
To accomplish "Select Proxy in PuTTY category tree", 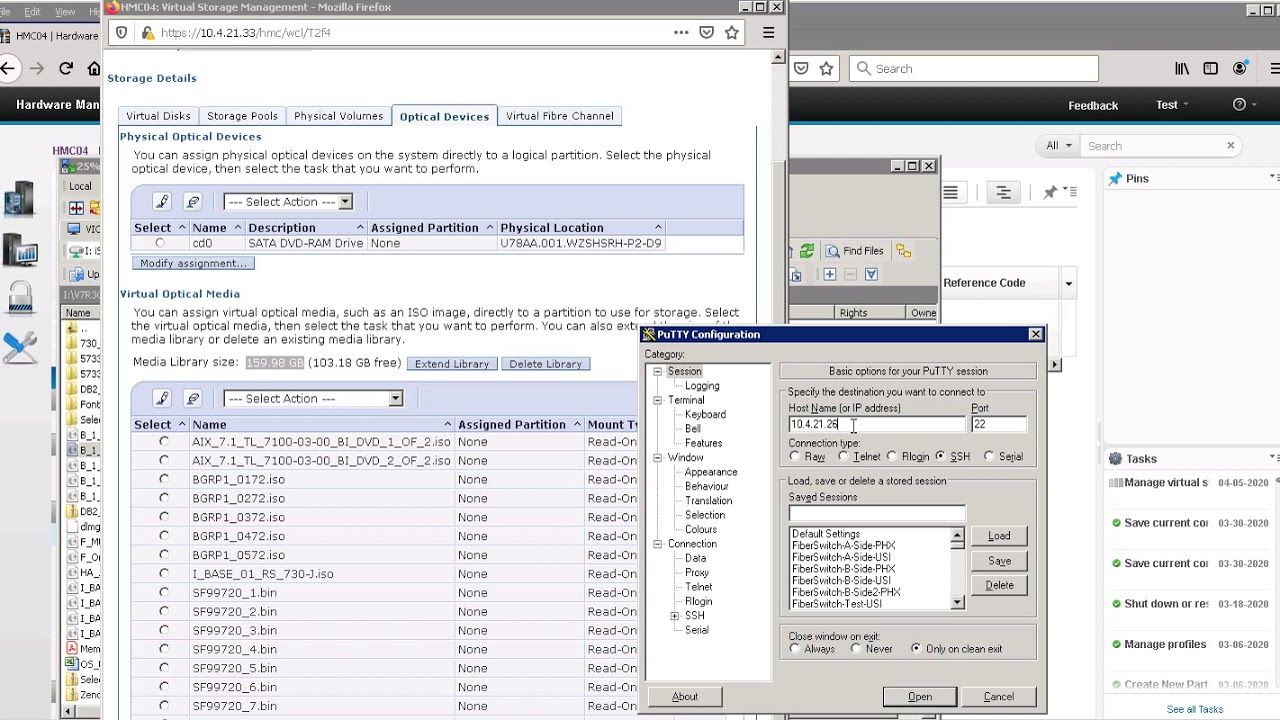I will [697, 573].
